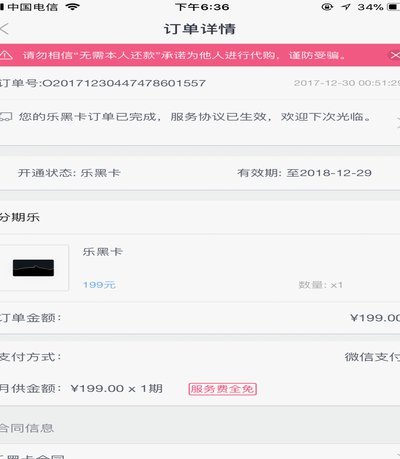Tap the 订单详情 page title

point(200,29)
